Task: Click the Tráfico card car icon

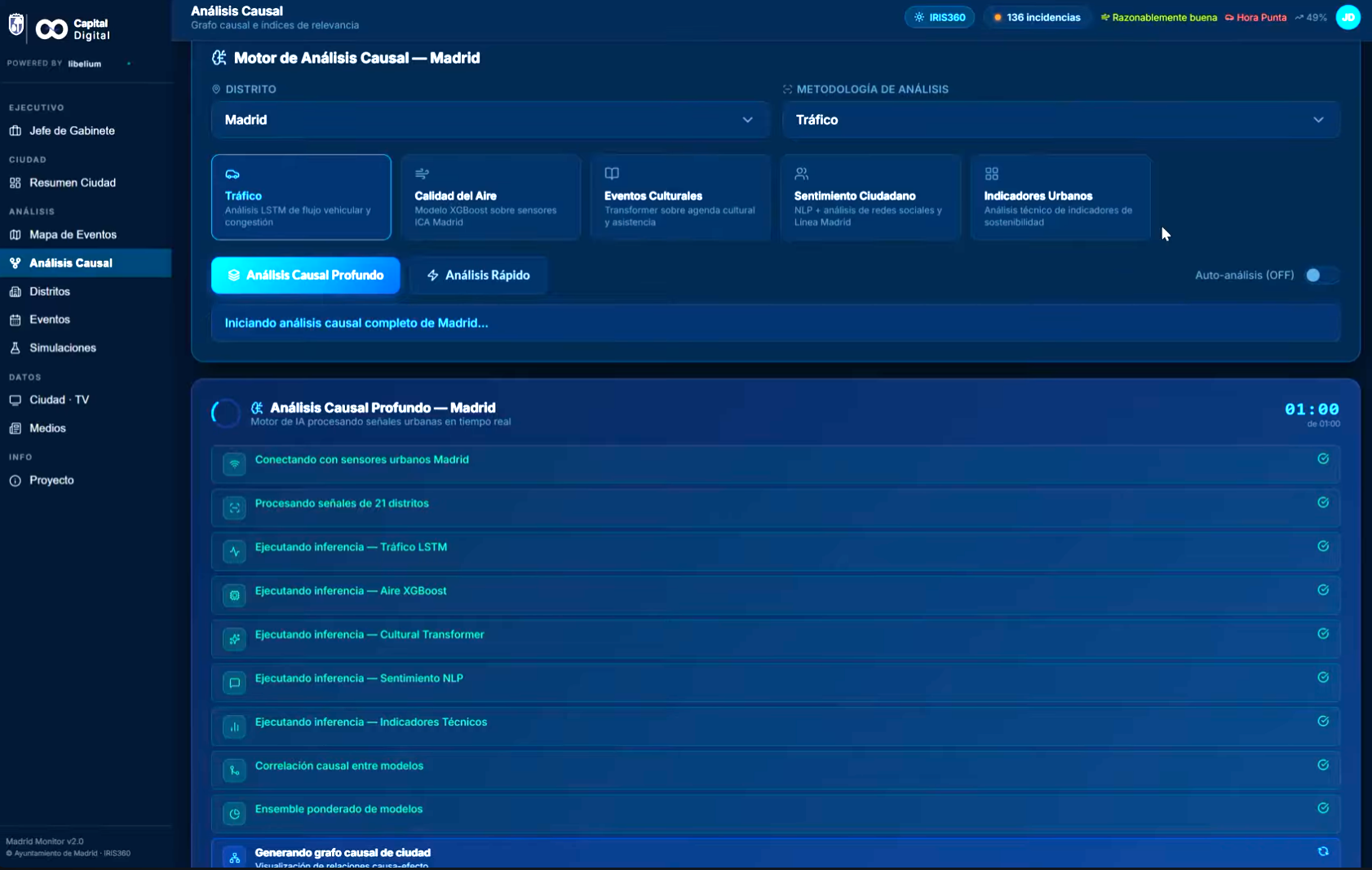Action: pos(232,174)
